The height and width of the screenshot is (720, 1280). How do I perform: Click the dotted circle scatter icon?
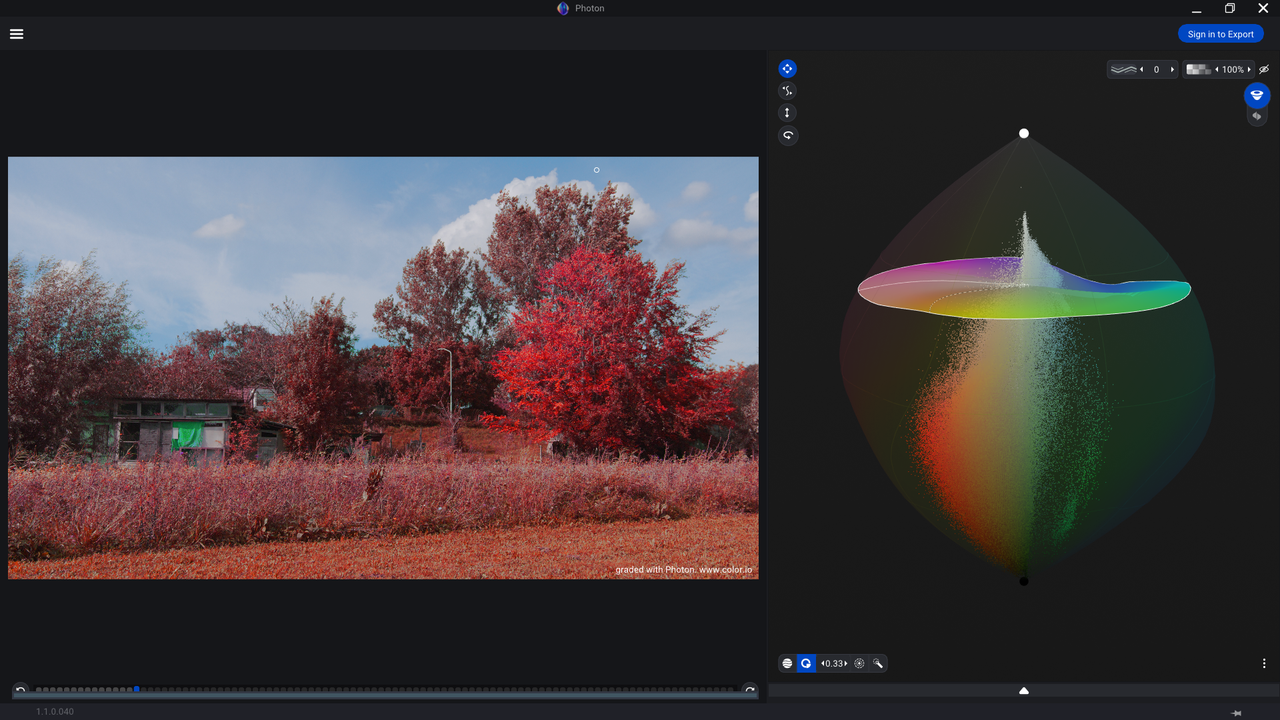coord(859,663)
